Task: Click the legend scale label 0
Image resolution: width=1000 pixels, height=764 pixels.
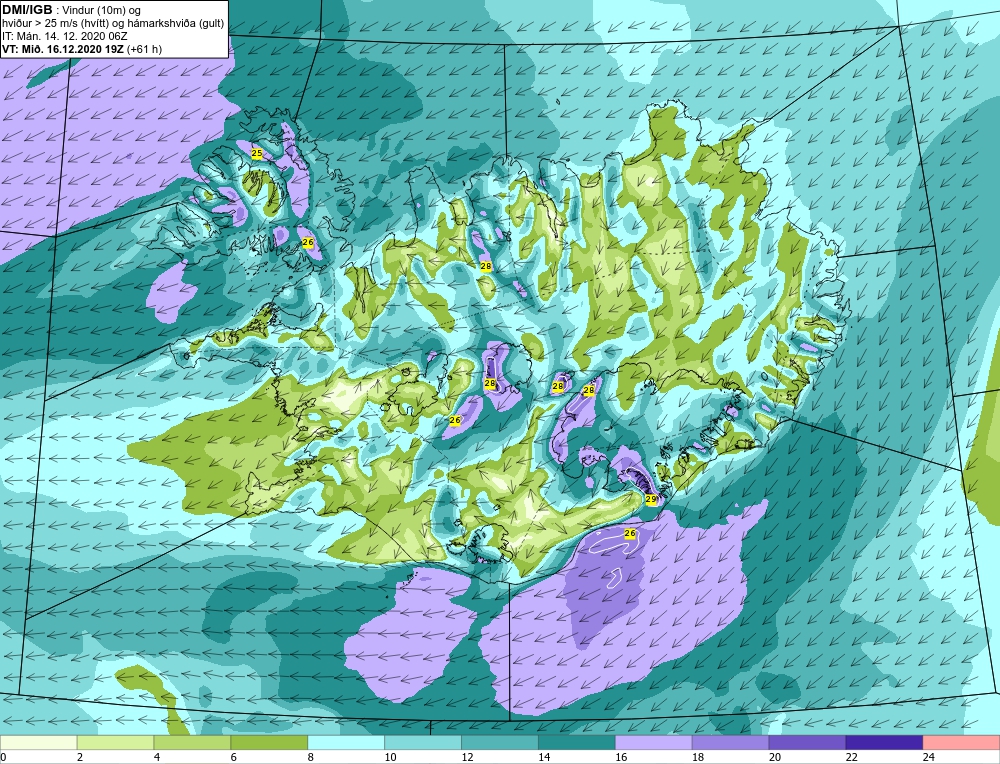Action: point(3,758)
